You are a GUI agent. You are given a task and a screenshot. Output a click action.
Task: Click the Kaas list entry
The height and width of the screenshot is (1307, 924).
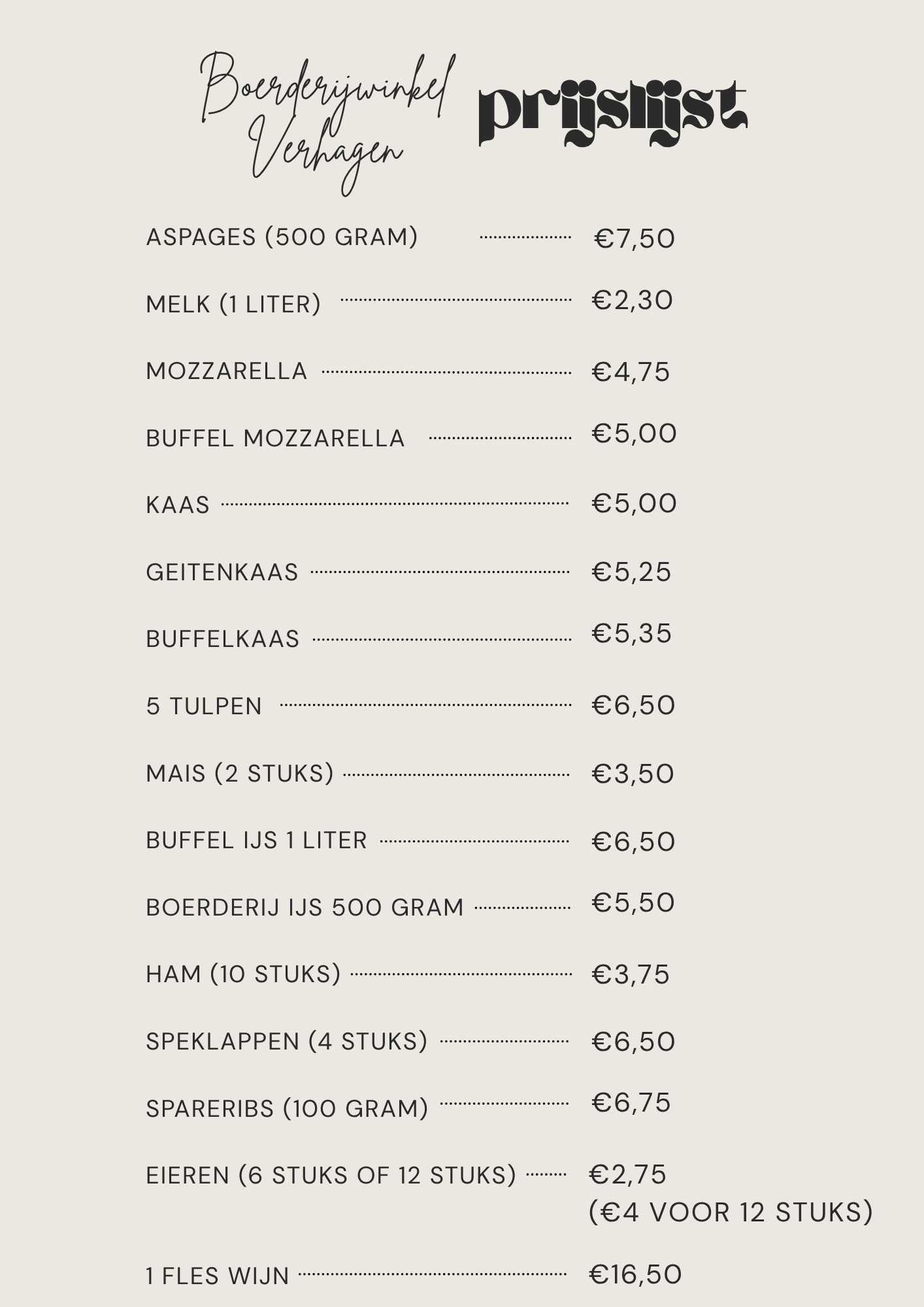(x=178, y=505)
